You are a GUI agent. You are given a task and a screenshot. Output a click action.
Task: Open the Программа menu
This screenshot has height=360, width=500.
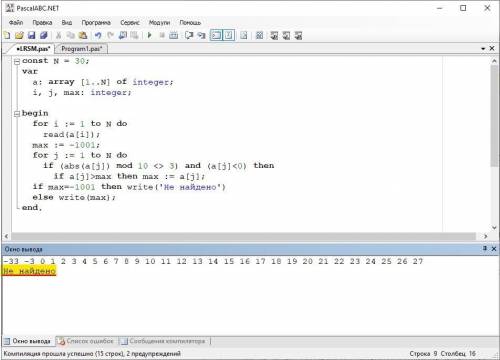click(x=96, y=23)
